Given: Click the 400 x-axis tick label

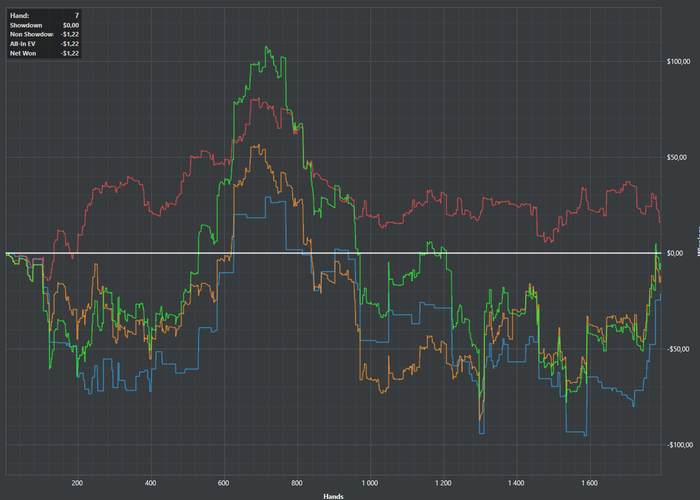Looking at the screenshot, I should (x=151, y=483).
